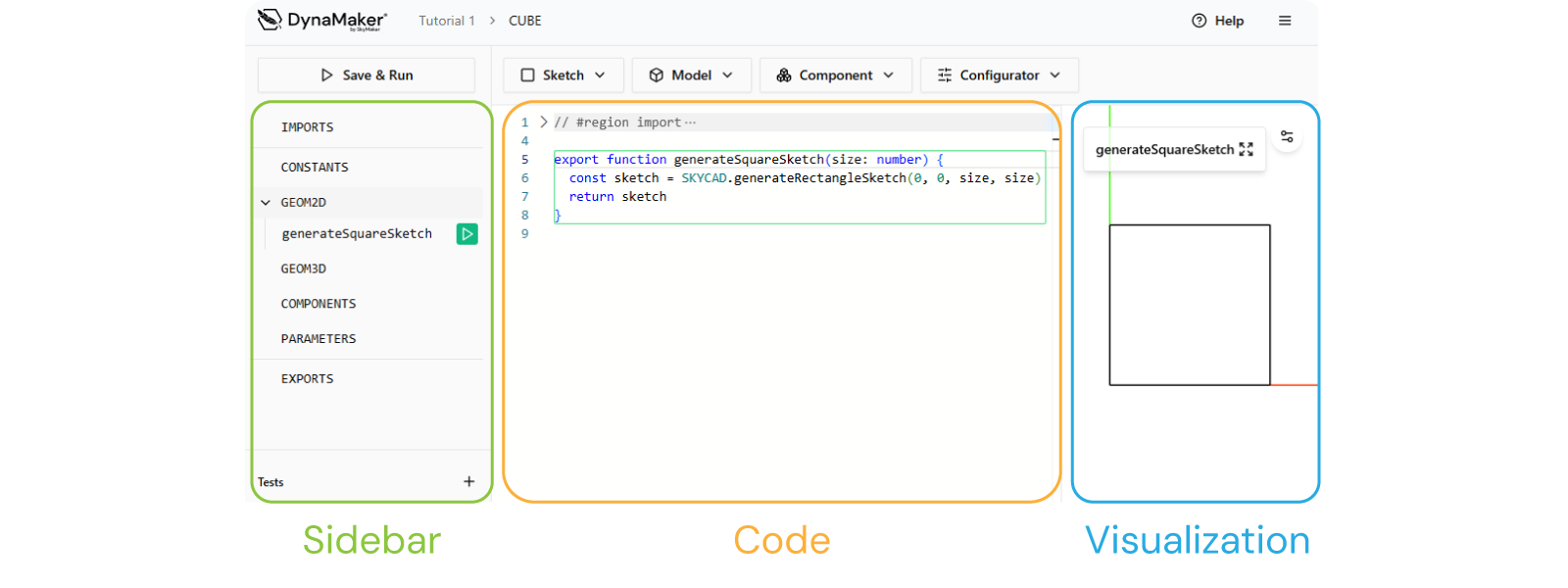Click the Help question mark icon
The height and width of the screenshot is (588, 1568).
[x=1200, y=21]
